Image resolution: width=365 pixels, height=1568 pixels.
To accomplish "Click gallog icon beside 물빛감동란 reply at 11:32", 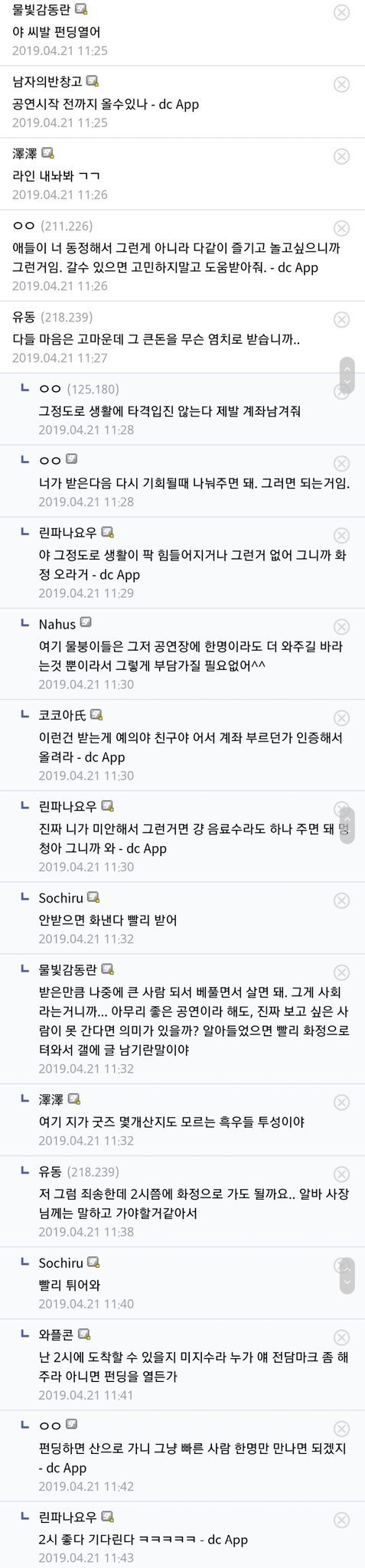I will coord(107,969).
